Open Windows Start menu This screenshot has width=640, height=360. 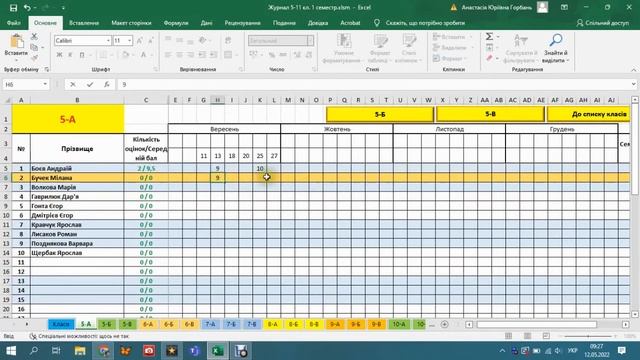(11, 351)
